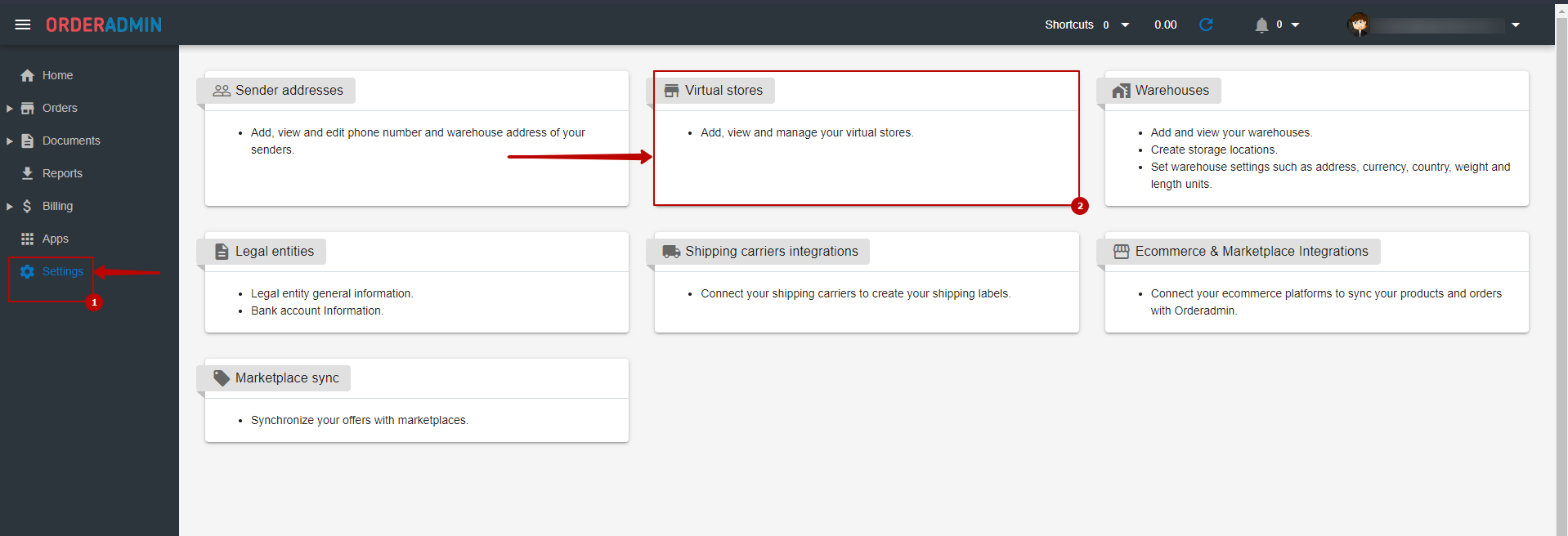Screen dimensions: 1568x536
Task: Click the Sender addresses people icon
Action: pyautogui.click(x=222, y=91)
